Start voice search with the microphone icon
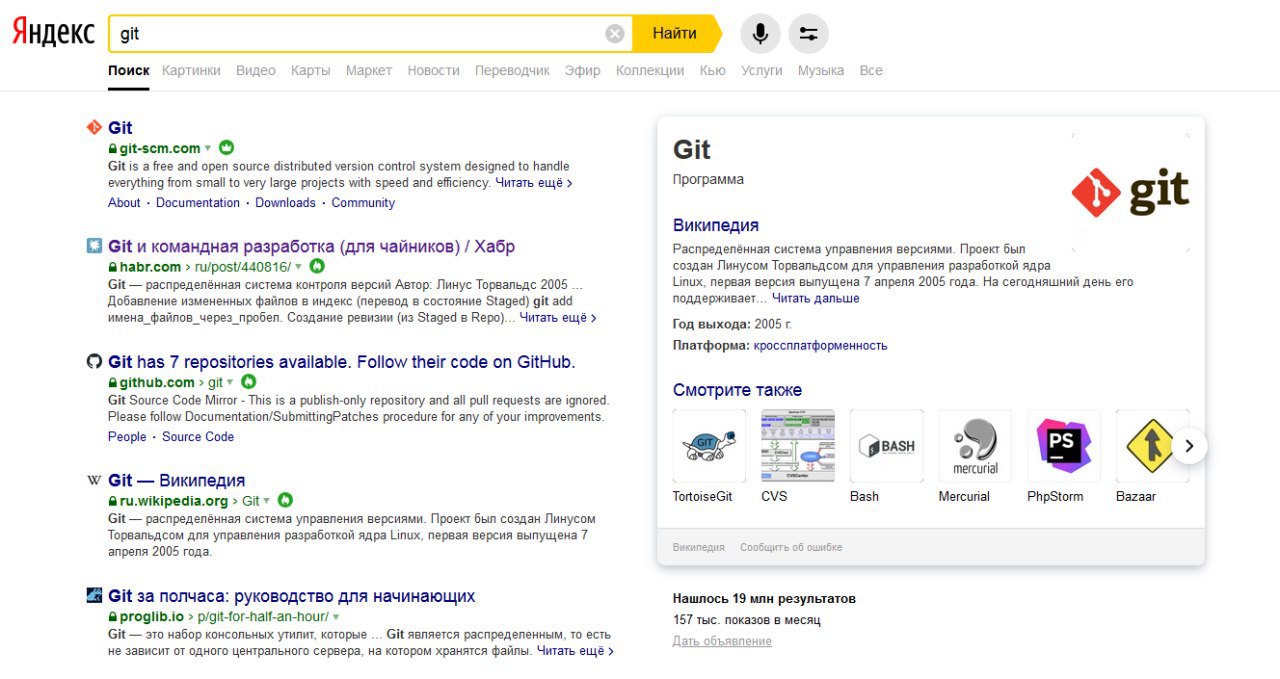This screenshot has height=679, width=1280. pyautogui.click(x=760, y=34)
